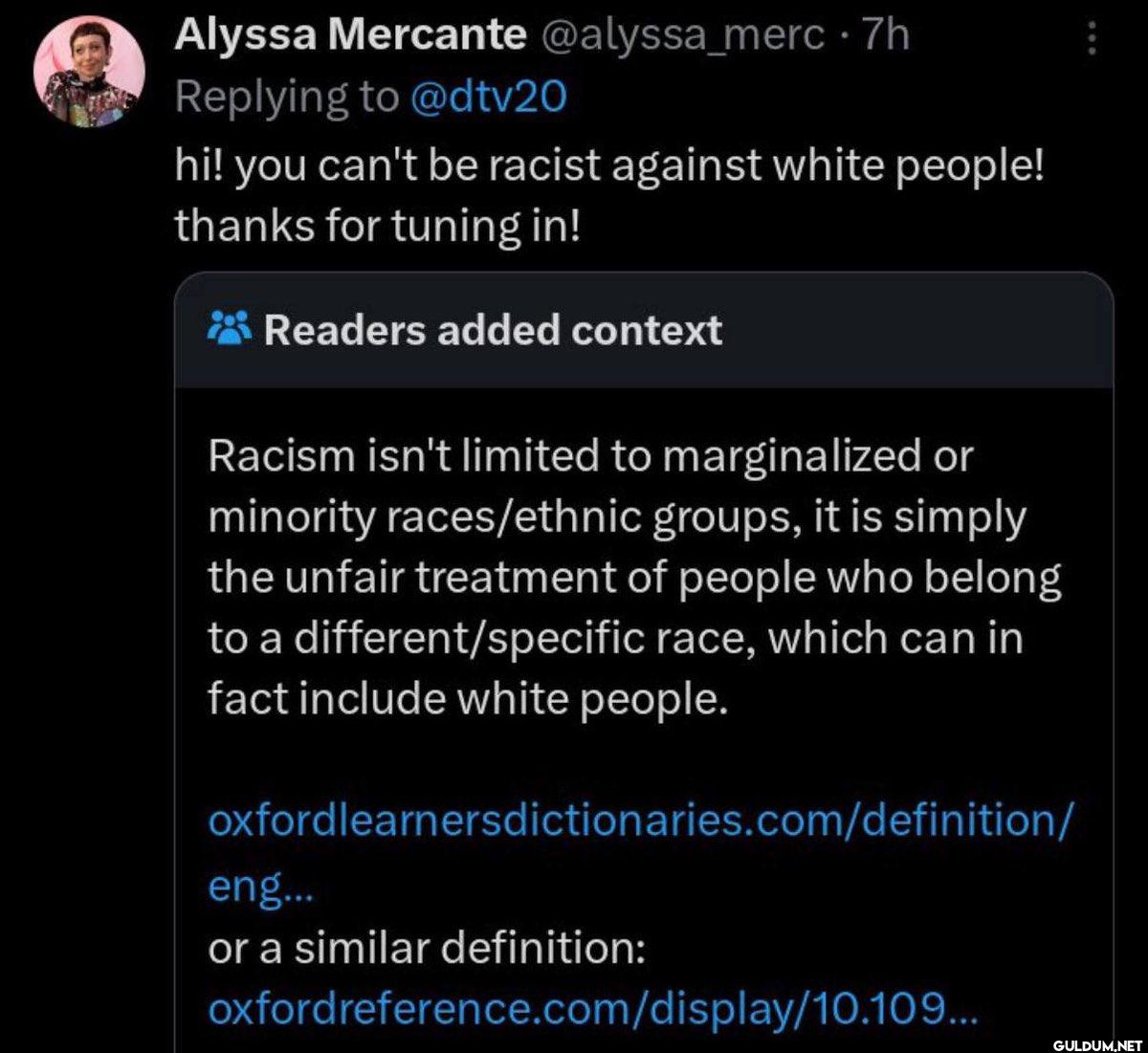Click the 'minority races/ethnic groups' note line
The height and width of the screenshot is (1053, 1148).
616,517
